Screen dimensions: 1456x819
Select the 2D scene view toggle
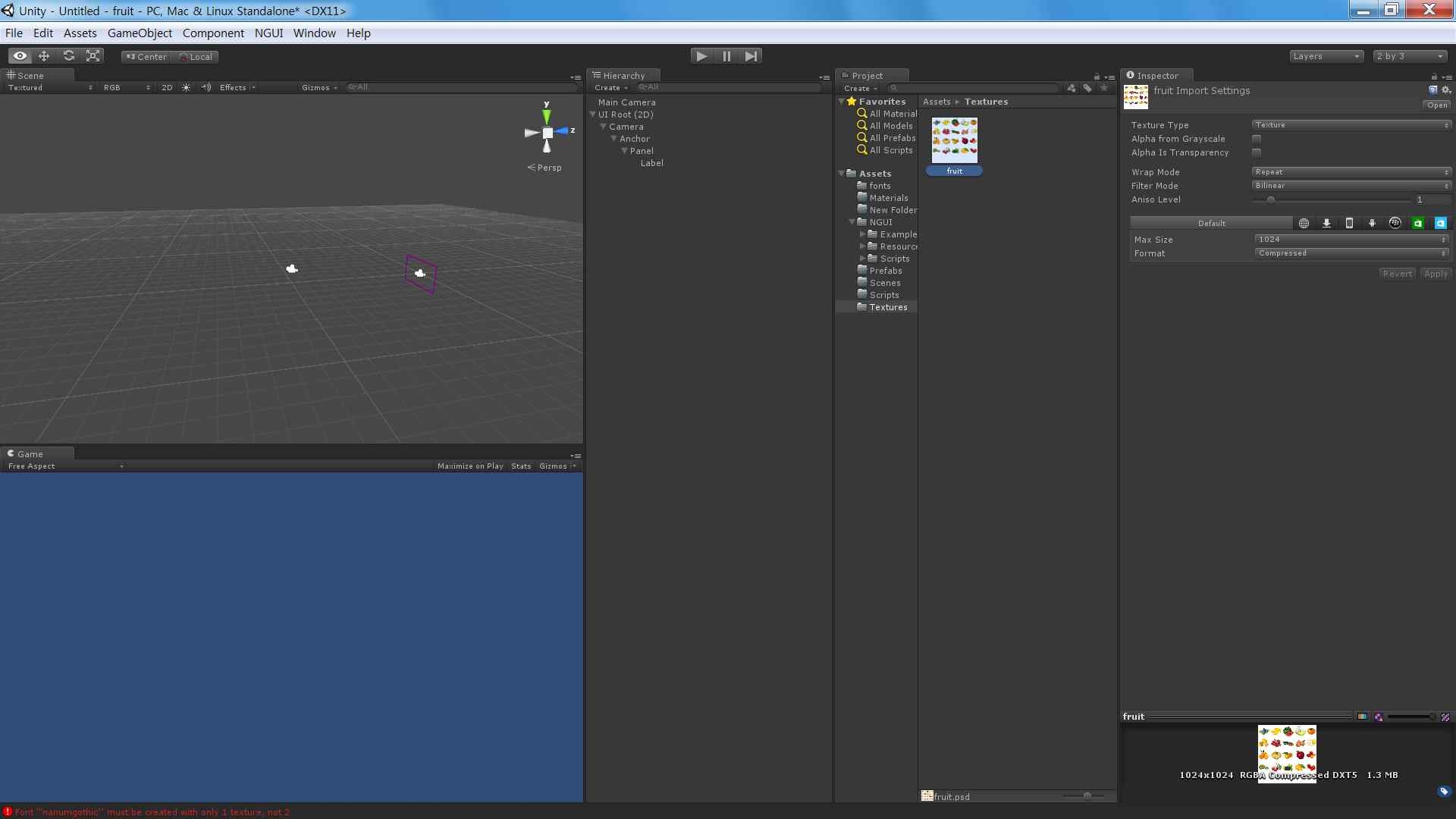click(167, 87)
